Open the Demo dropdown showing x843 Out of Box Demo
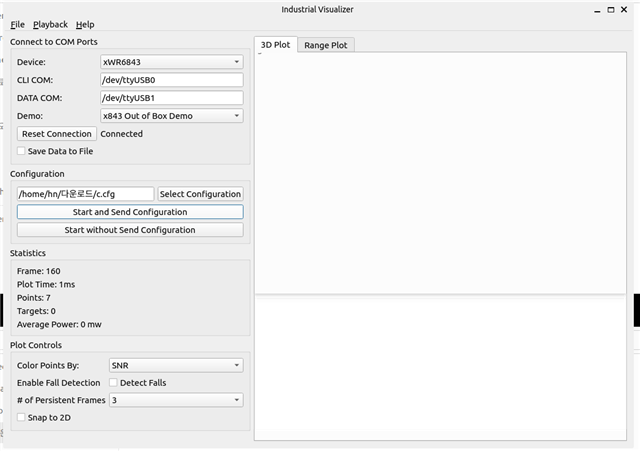The width and height of the screenshot is (640, 451). 171,116
